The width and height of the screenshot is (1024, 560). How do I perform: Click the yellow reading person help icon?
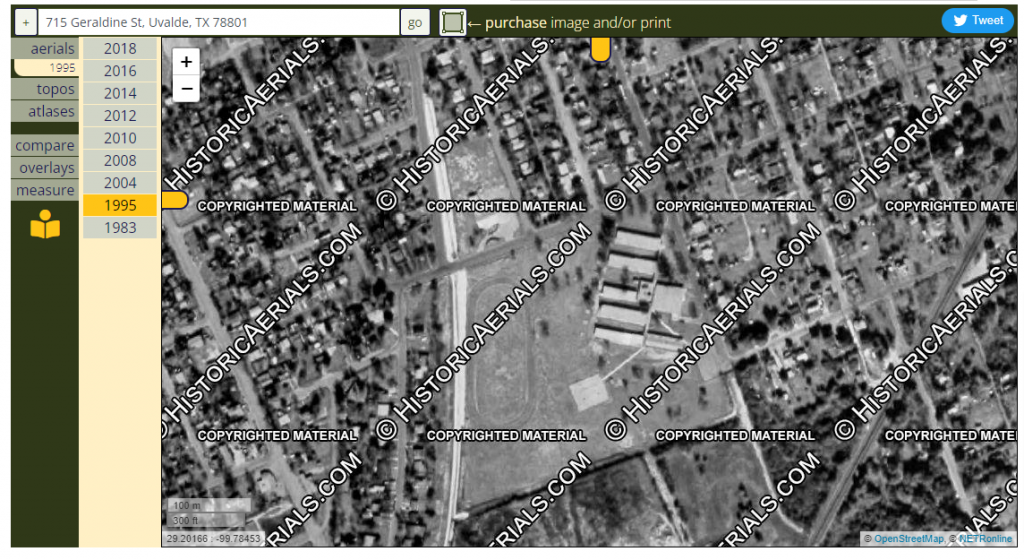[45, 224]
